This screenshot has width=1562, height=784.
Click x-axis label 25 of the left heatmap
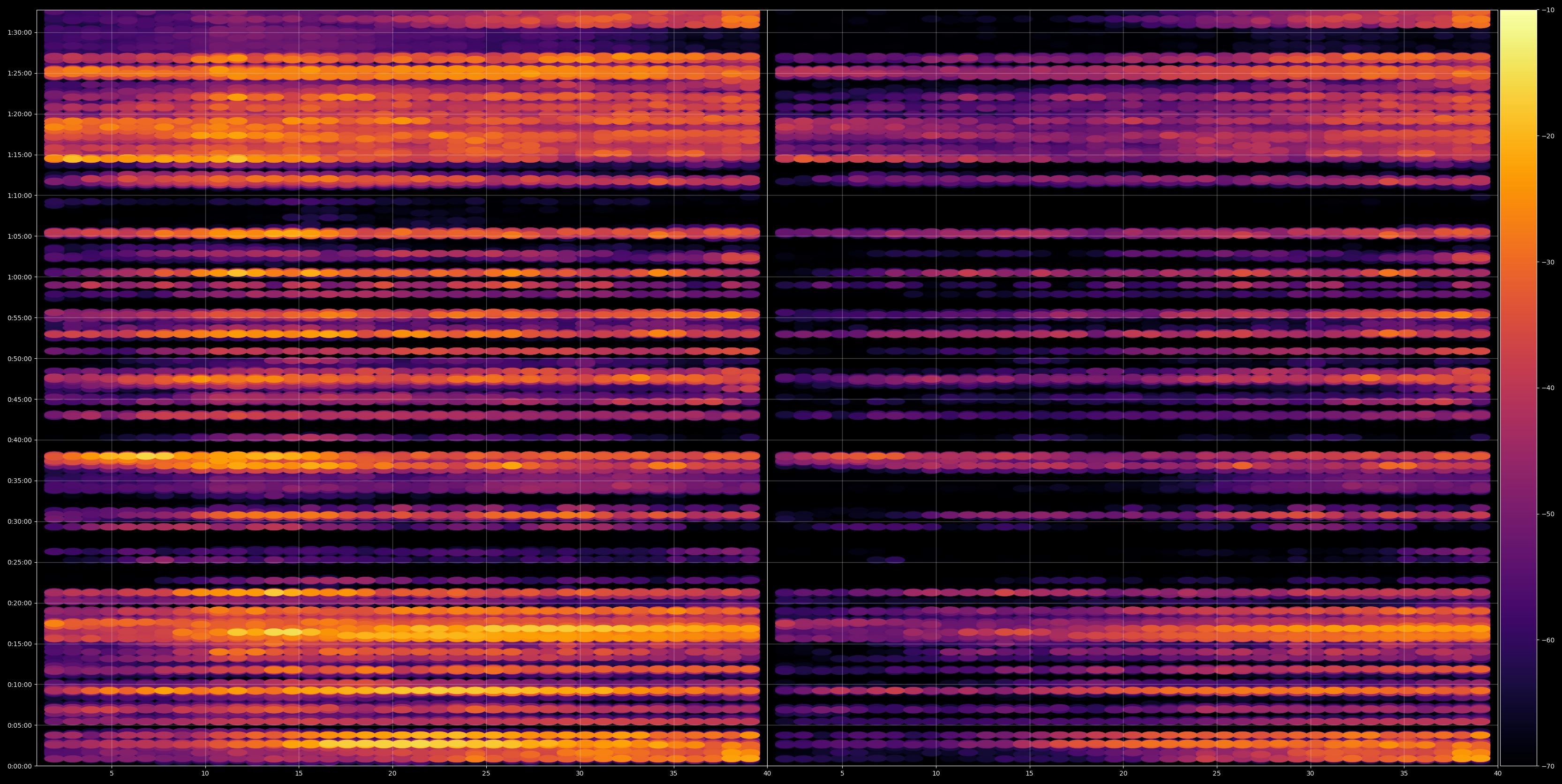pos(486,774)
